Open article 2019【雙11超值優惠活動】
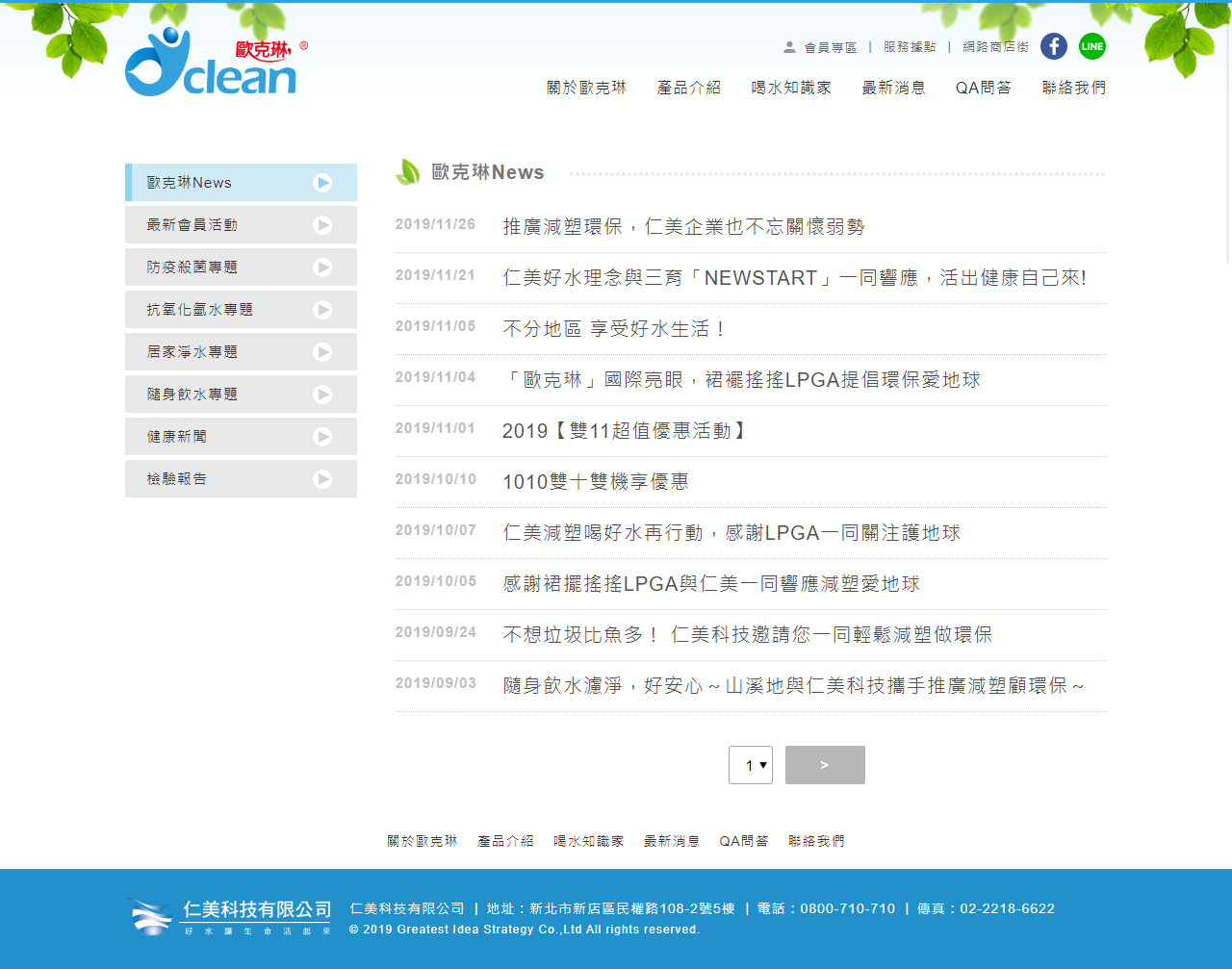The image size is (1232, 969). tap(626, 431)
